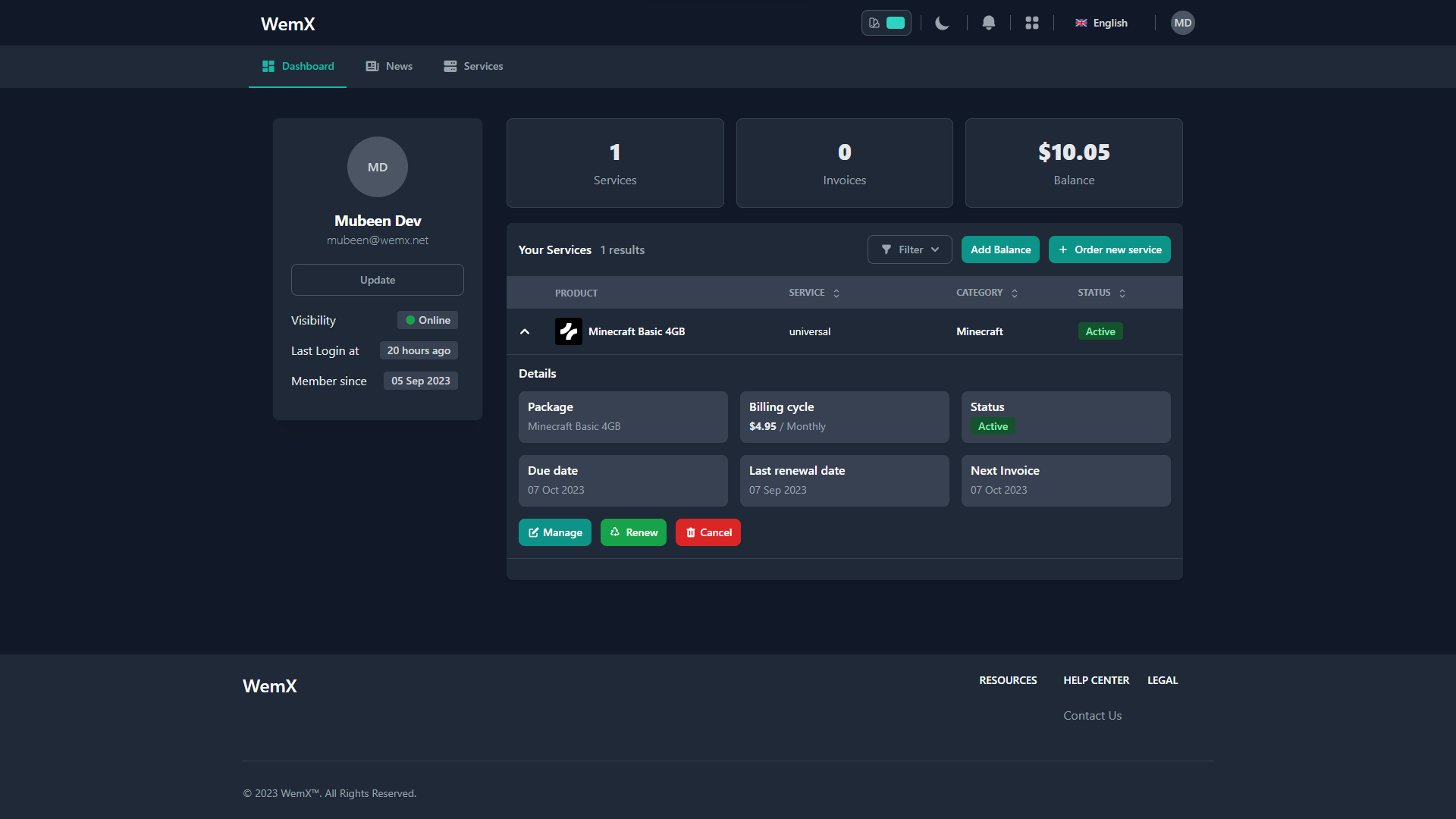The height and width of the screenshot is (819, 1456).
Task: Click the Minecraft Basic 4GB product name
Action: tap(637, 331)
